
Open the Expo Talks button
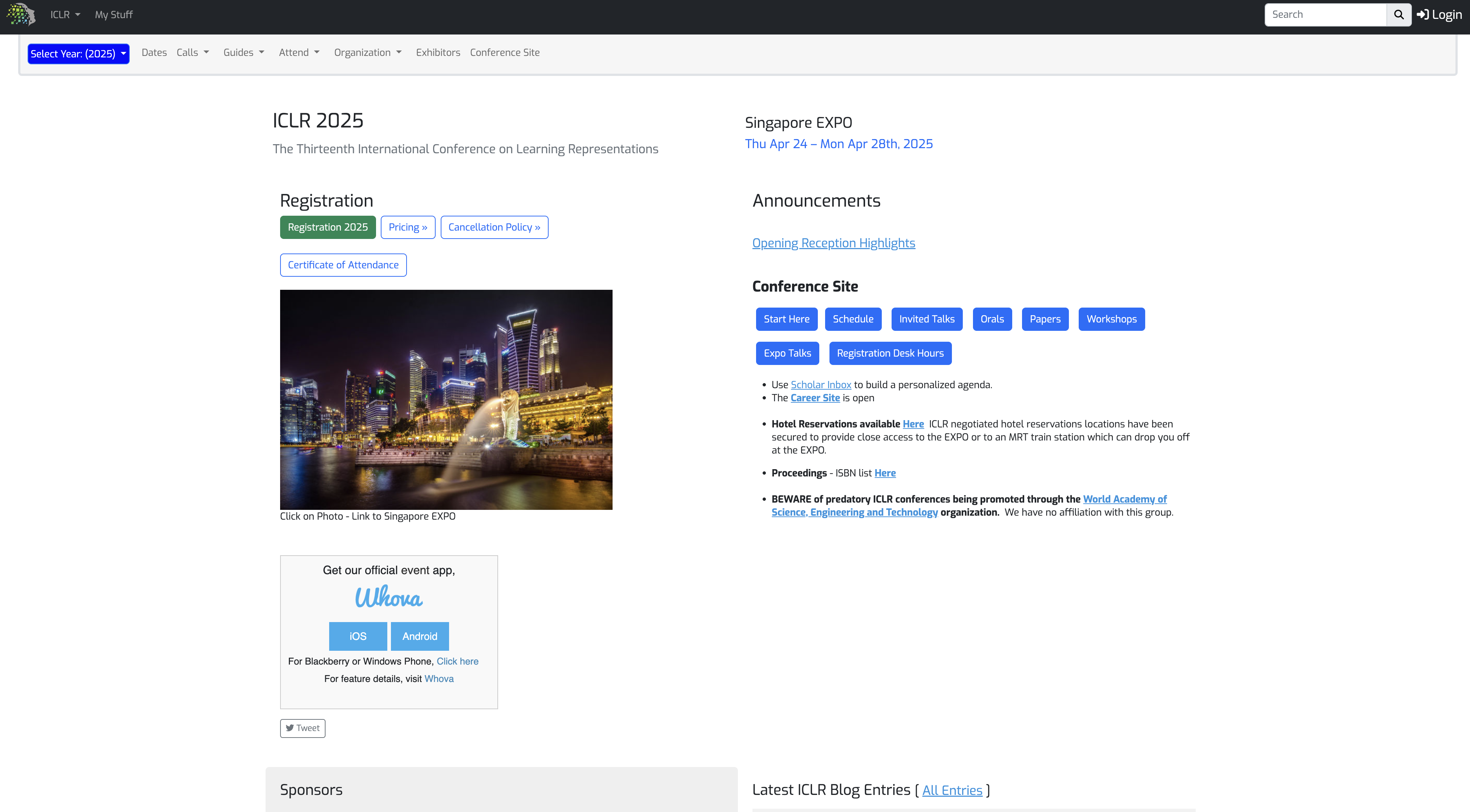pos(788,353)
